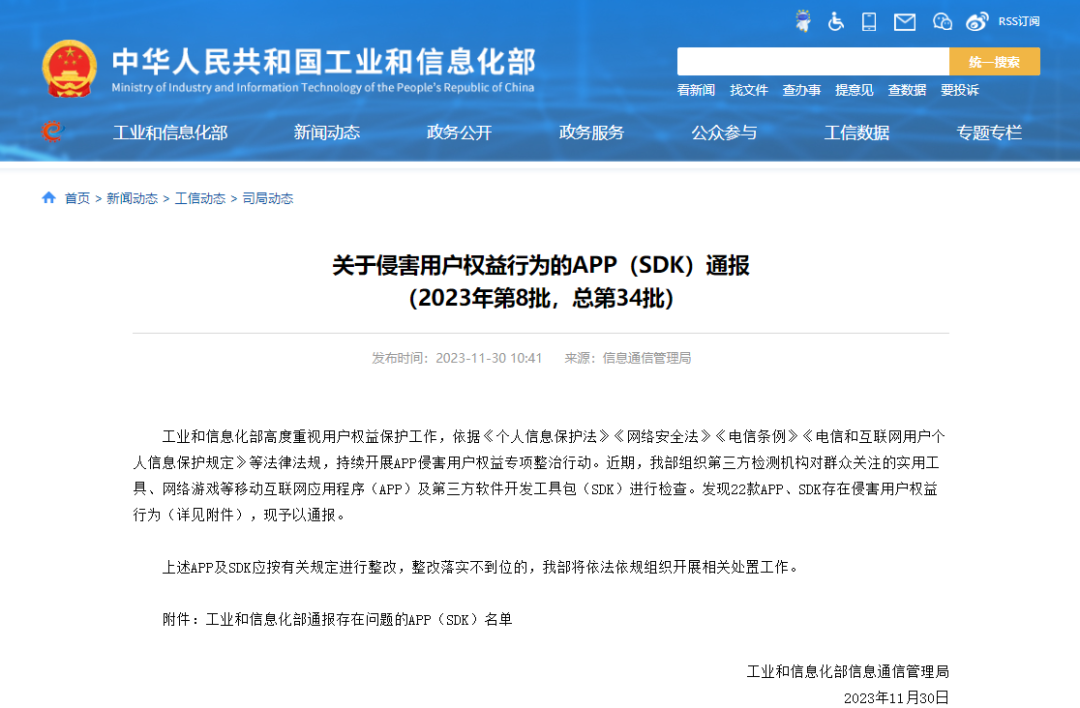Select the 提意见 search shortcut
This screenshot has width=1080, height=708.
click(854, 90)
